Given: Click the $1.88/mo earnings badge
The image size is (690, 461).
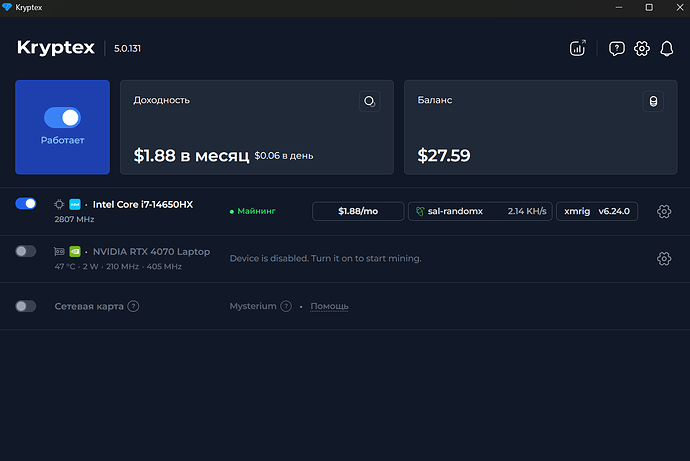Looking at the screenshot, I should (x=358, y=212).
